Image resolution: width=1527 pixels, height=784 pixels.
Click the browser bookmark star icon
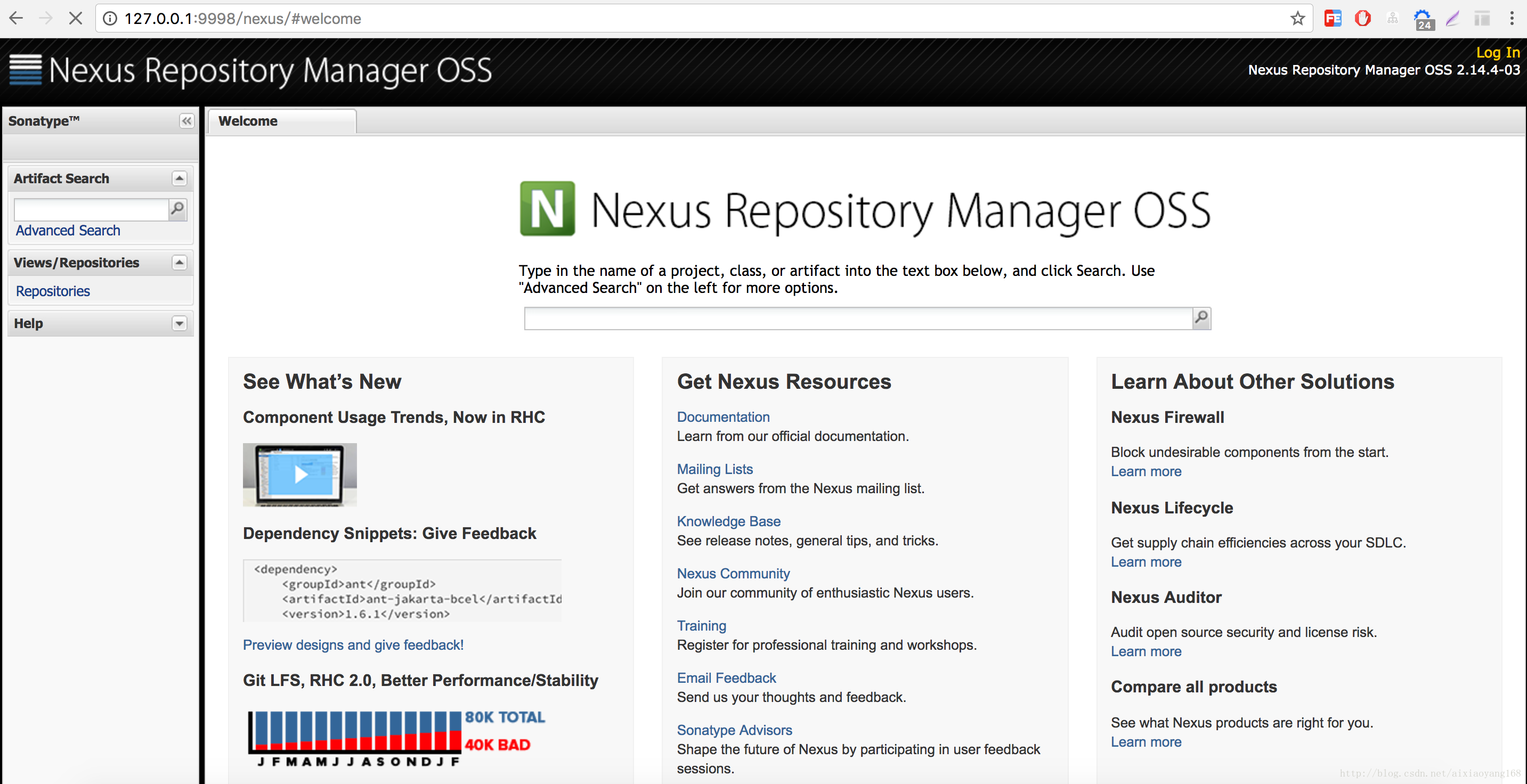1298,18
